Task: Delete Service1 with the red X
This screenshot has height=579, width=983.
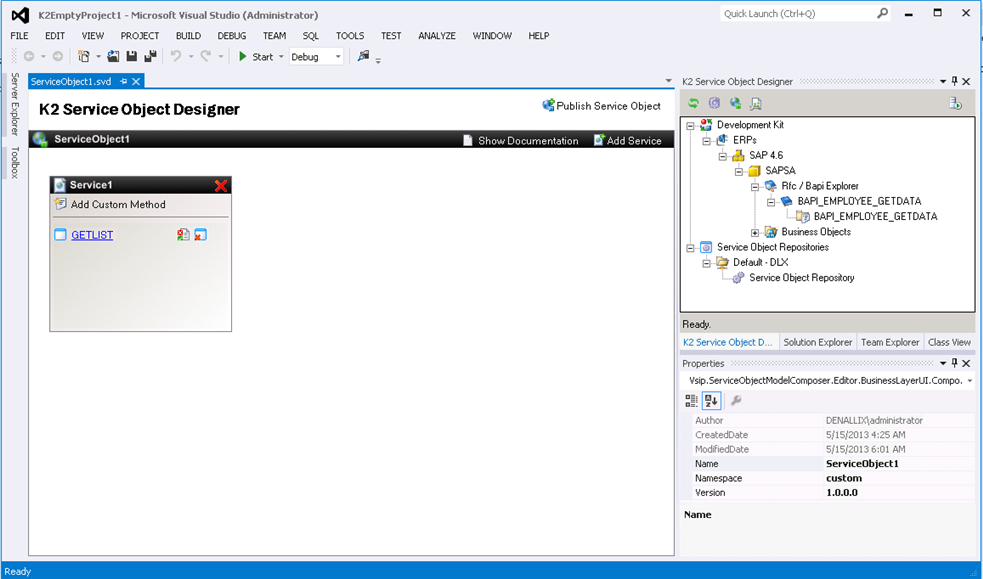Action: pyautogui.click(x=221, y=185)
